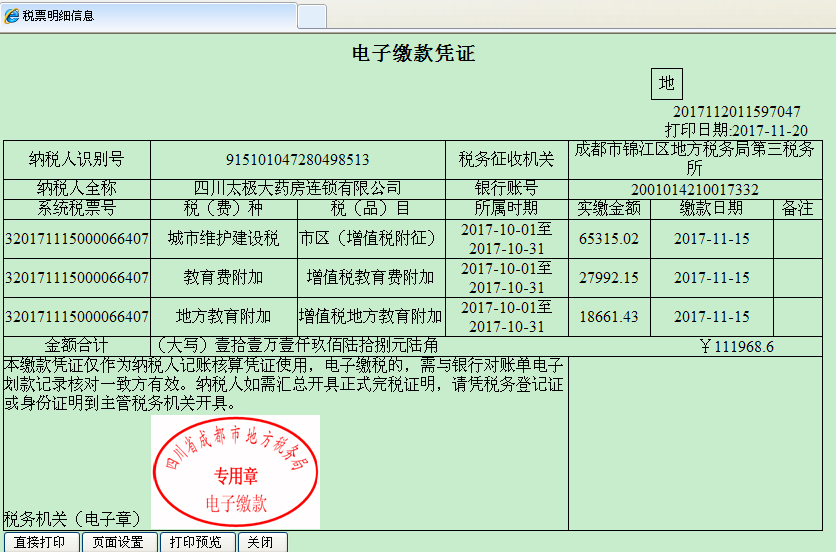Select bank account 2001014210017332
Image resolution: width=836 pixels, height=552 pixels.
pyautogui.click(x=695, y=189)
